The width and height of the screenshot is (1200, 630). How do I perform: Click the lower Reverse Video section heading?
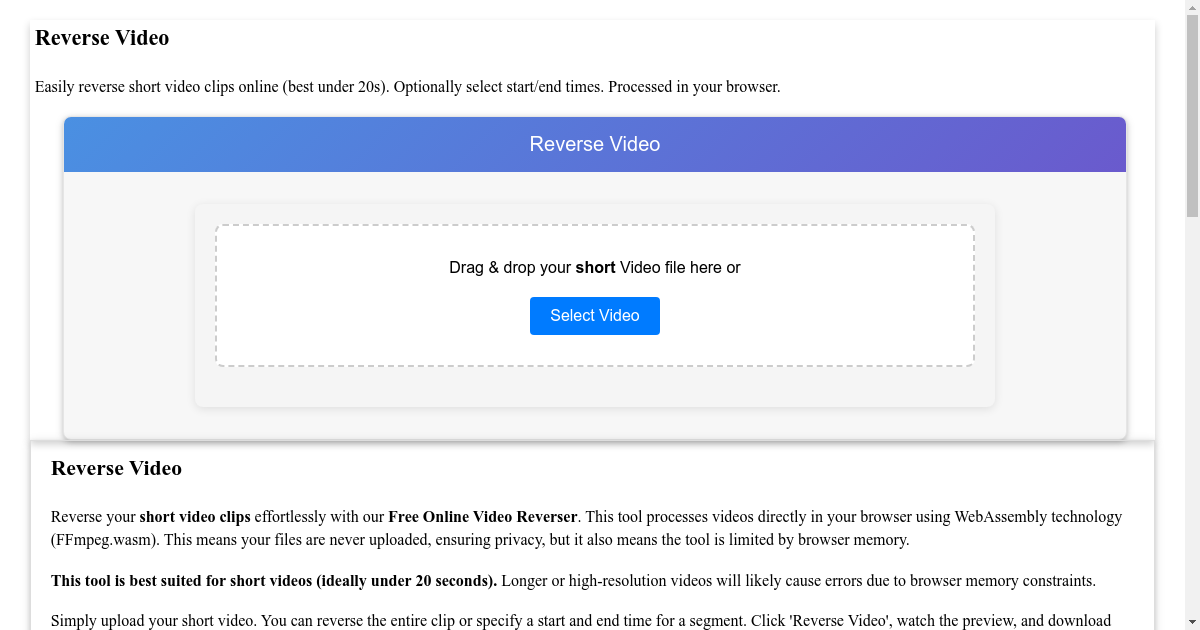pyautogui.click(x=116, y=468)
